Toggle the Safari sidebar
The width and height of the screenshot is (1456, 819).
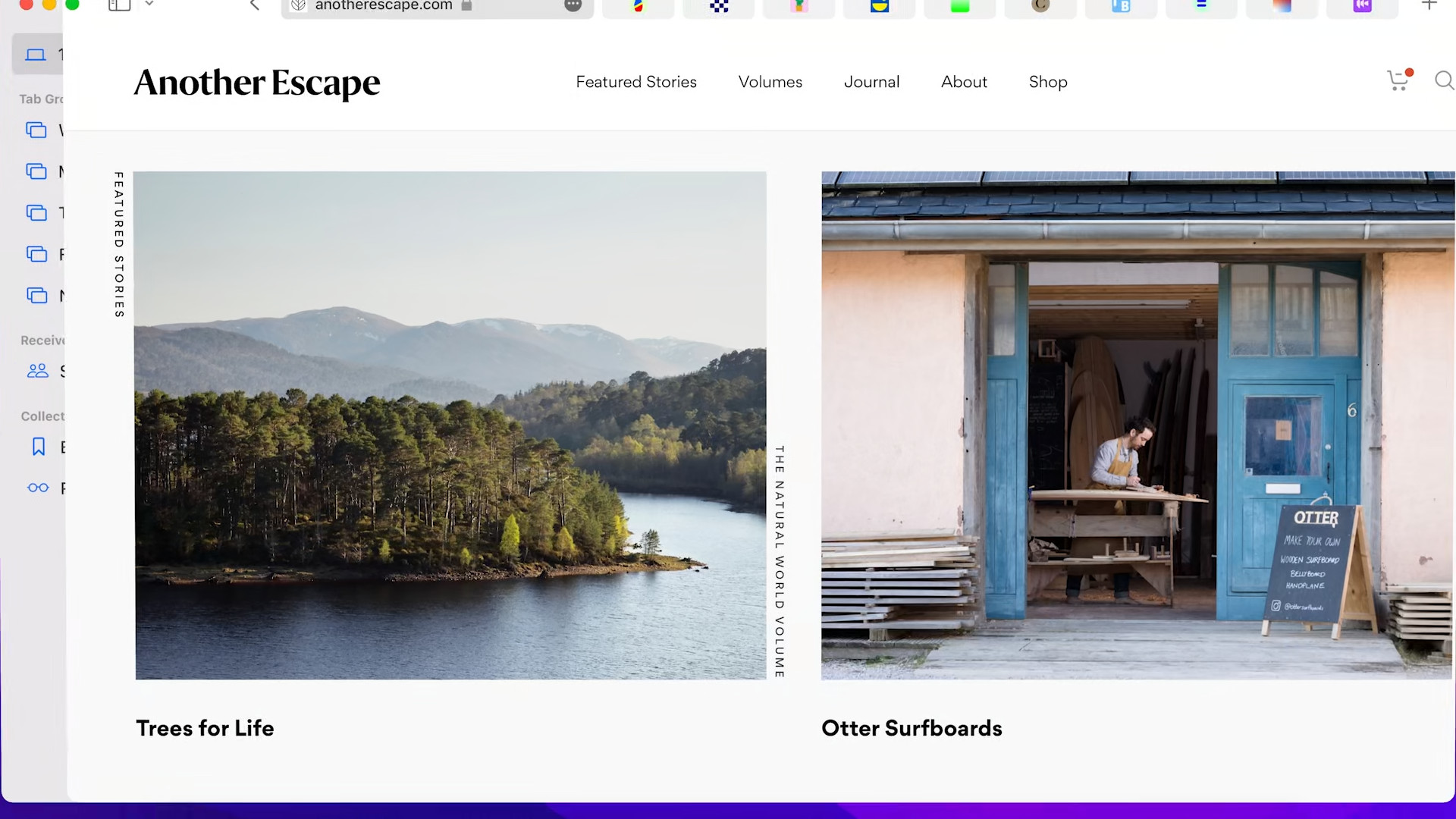tap(119, 5)
